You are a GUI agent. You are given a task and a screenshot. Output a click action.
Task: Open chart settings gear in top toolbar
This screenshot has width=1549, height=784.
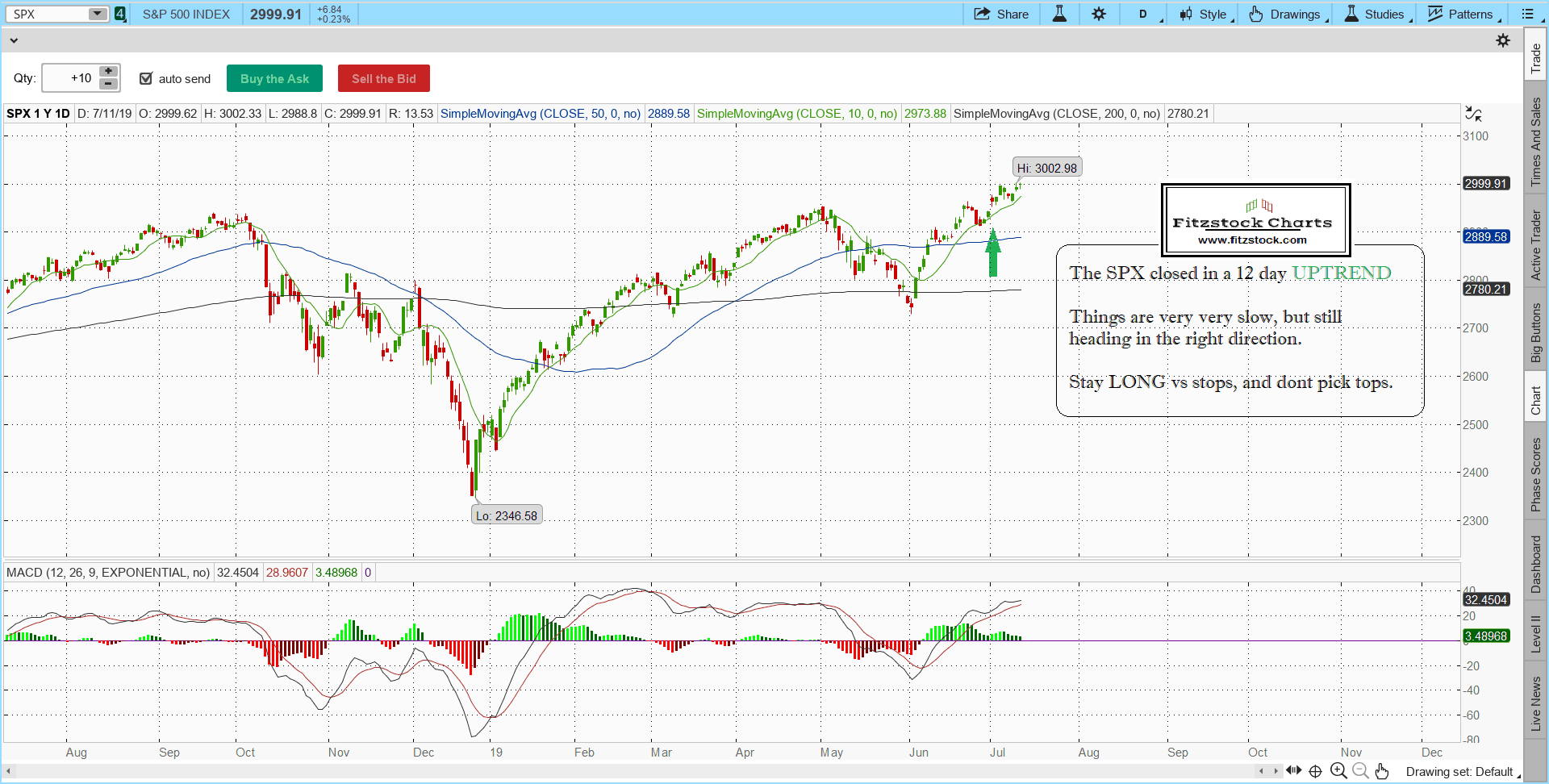click(x=1099, y=14)
